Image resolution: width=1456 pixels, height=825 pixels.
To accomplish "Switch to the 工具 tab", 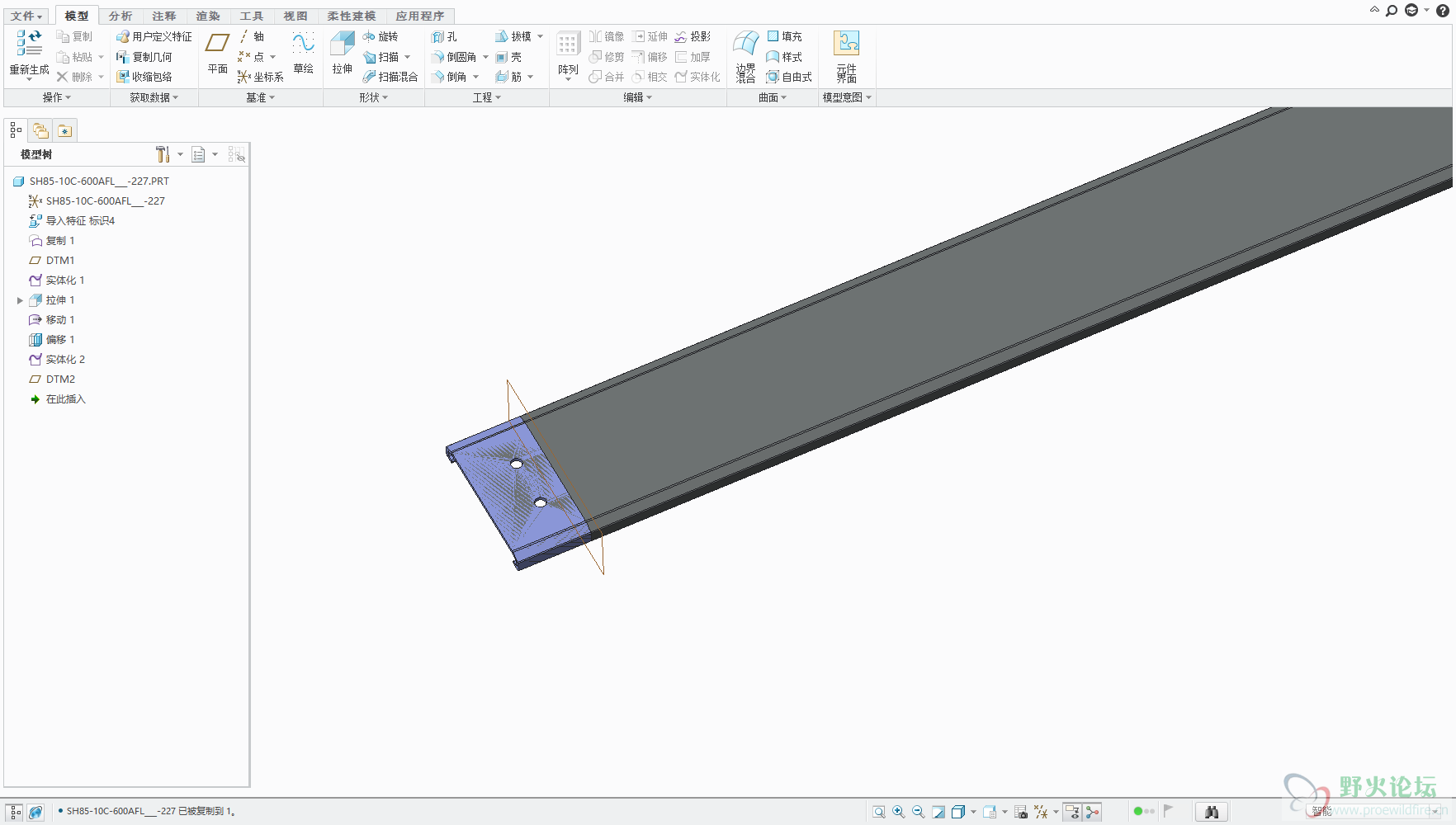I will (252, 16).
